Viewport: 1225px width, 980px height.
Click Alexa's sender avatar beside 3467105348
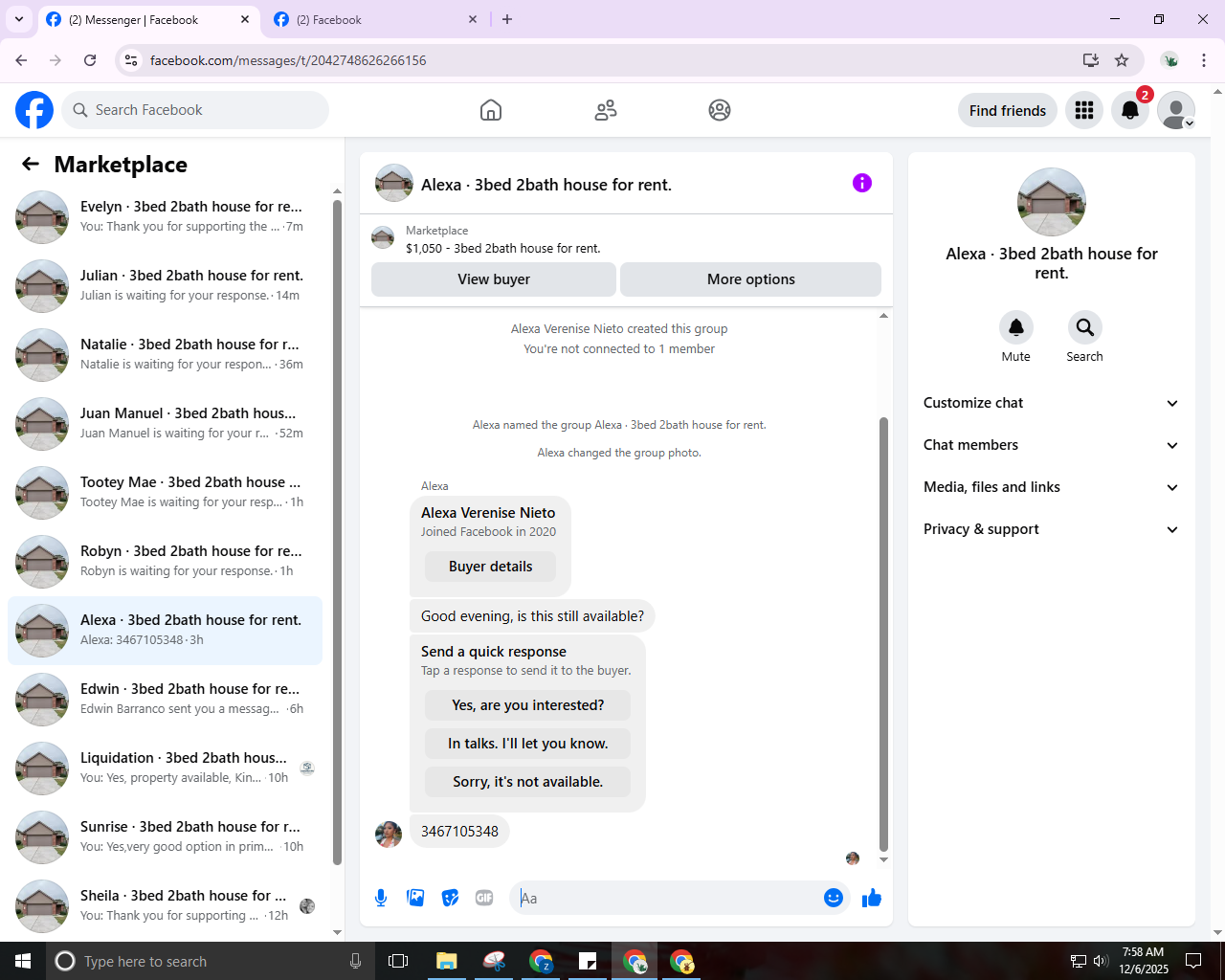click(389, 835)
